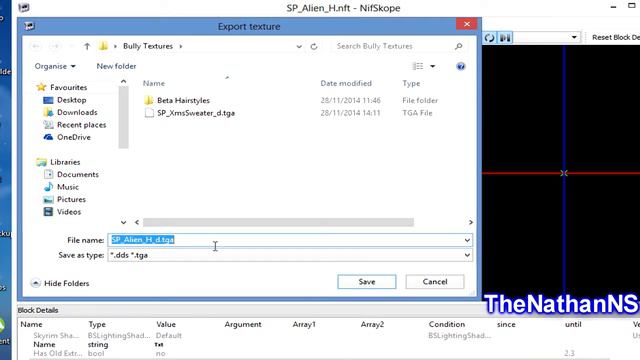The width and height of the screenshot is (640, 360).
Task: Click New folder in the toolbar
Action: [116, 66]
